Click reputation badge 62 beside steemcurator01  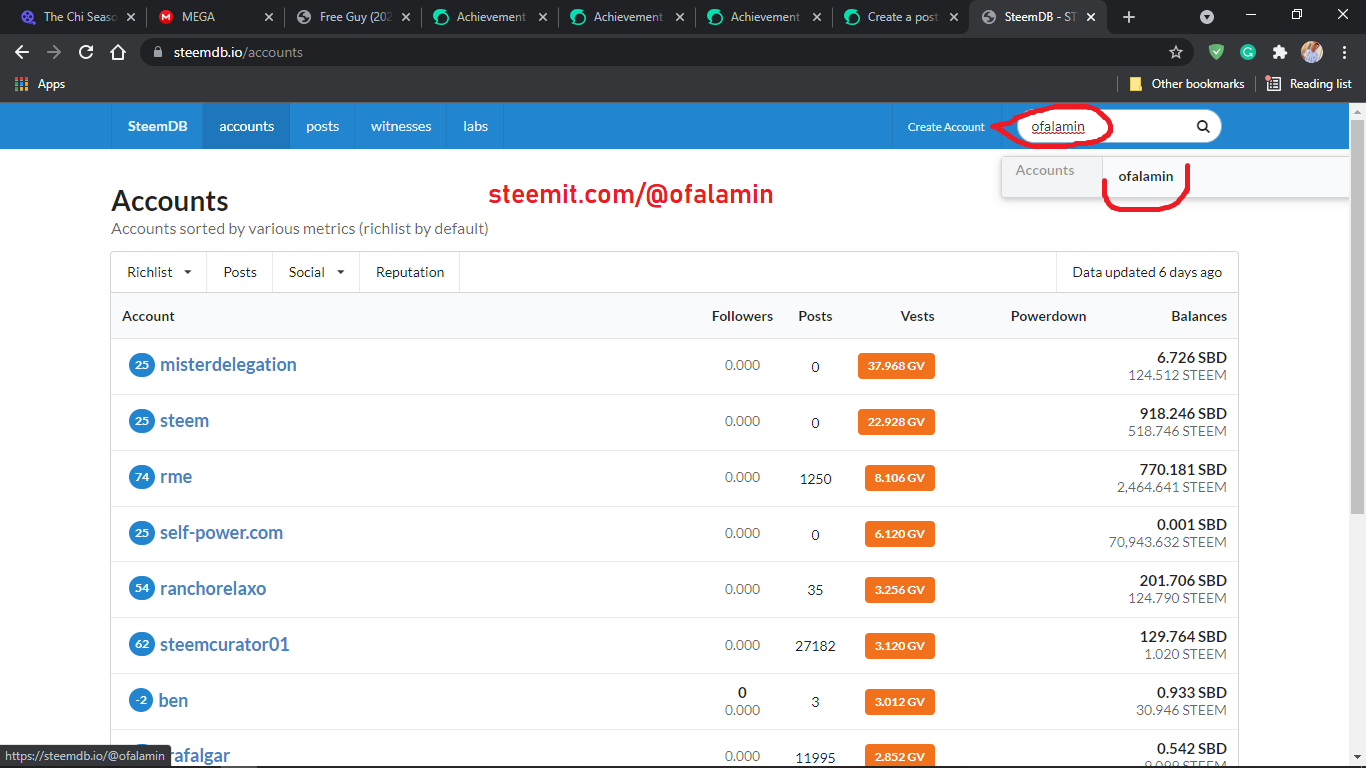tap(142, 645)
